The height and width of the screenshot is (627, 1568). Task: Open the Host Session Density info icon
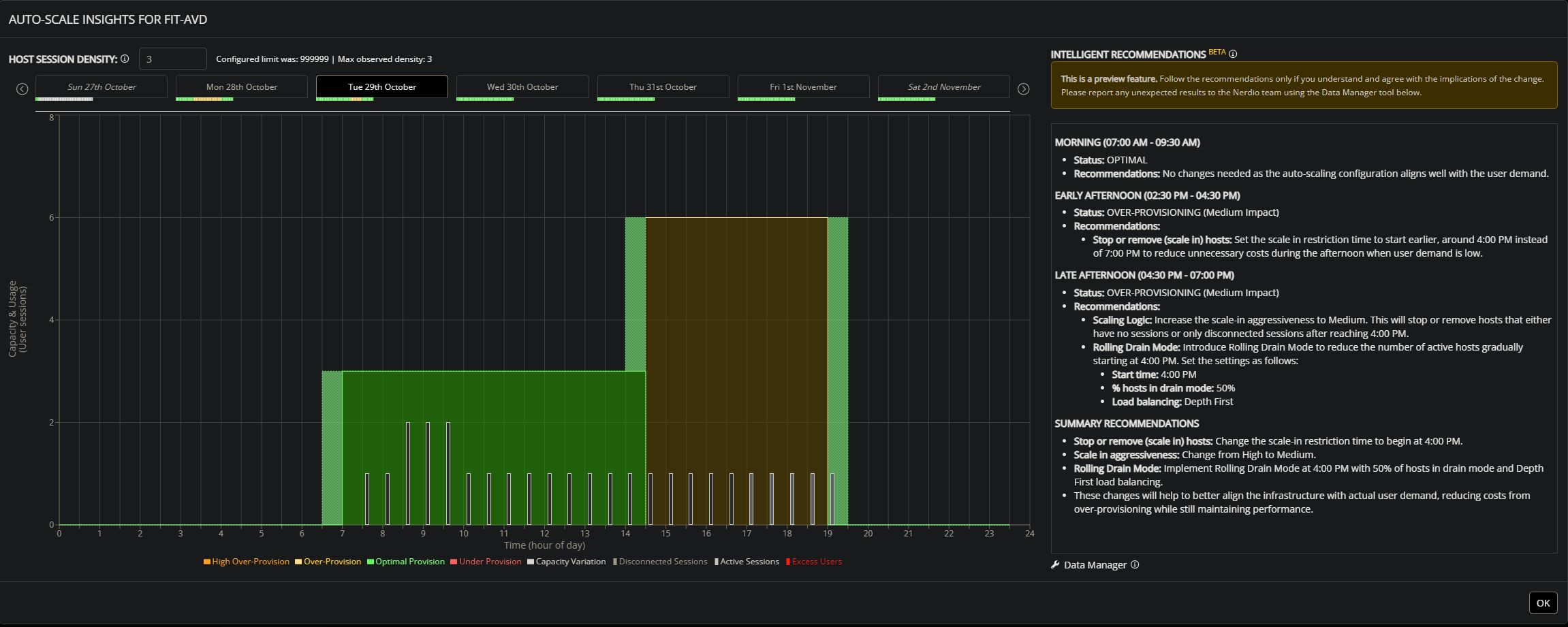coord(125,59)
